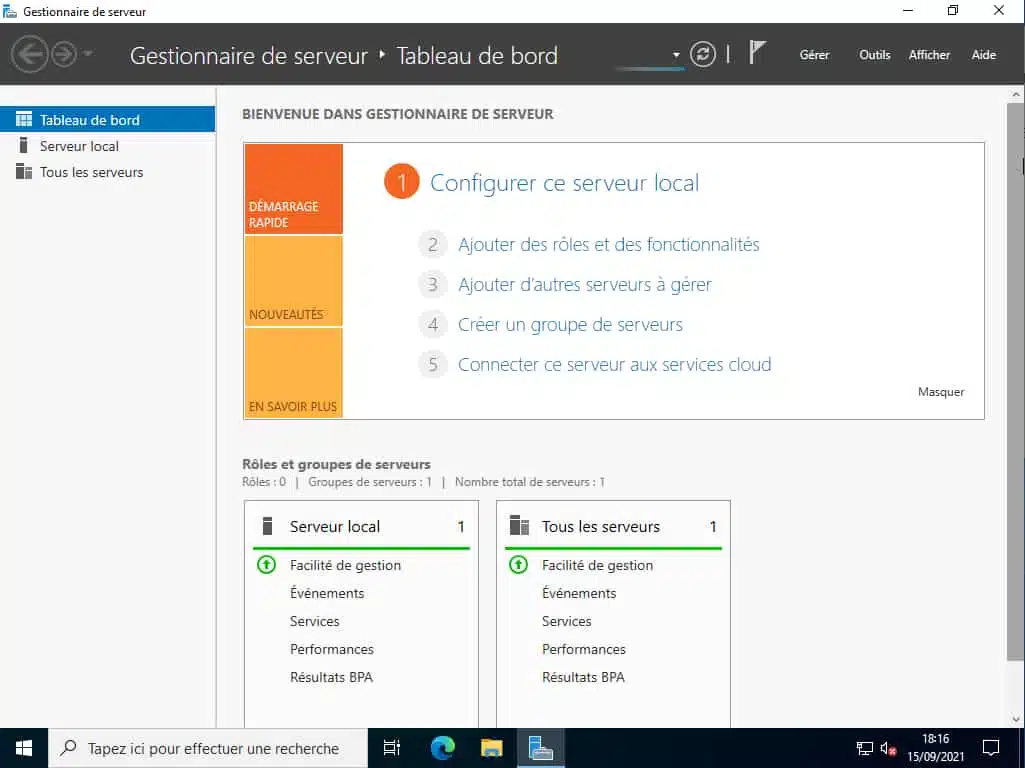
Task: Open the Gérer menu
Action: pos(814,55)
